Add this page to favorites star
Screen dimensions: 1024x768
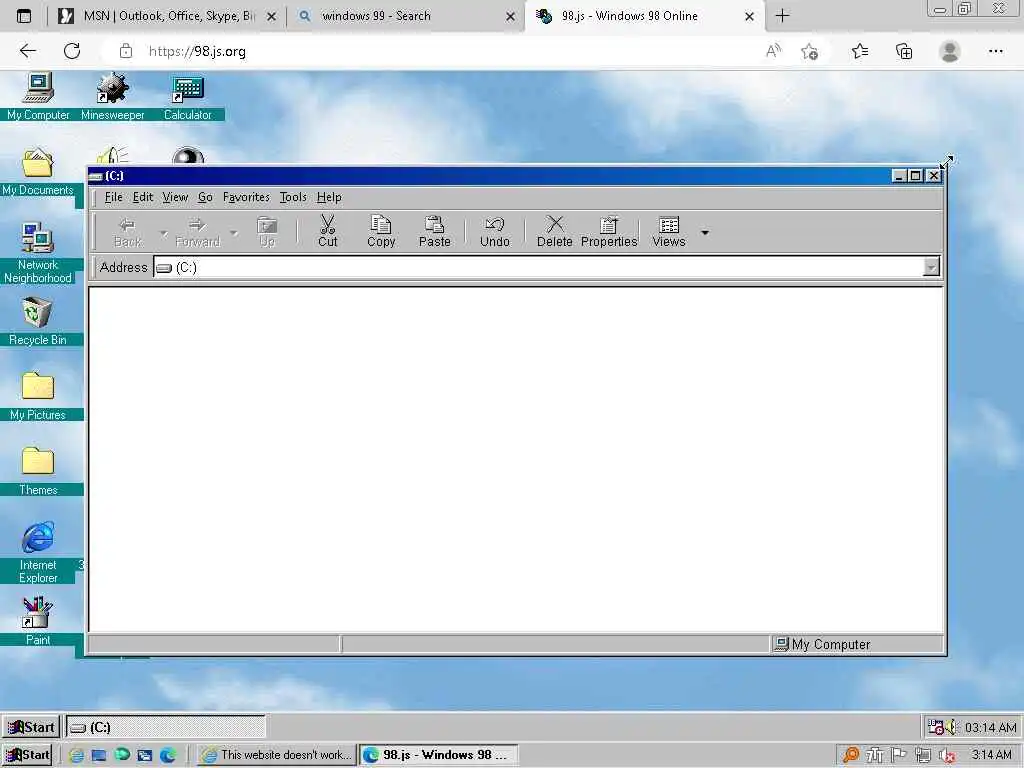[x=810, y=52]
